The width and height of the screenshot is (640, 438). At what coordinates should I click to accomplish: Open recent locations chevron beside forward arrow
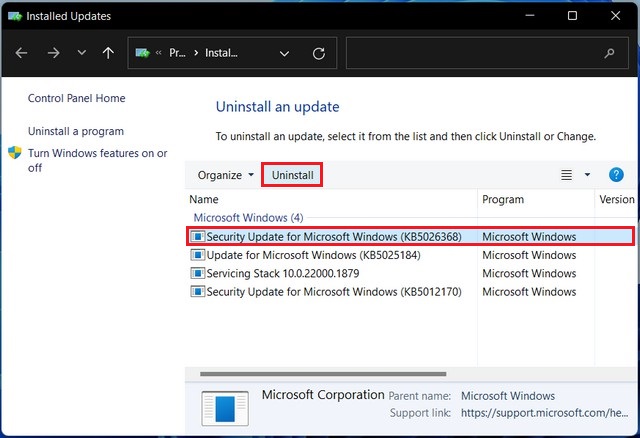click(x=82, y=53)
